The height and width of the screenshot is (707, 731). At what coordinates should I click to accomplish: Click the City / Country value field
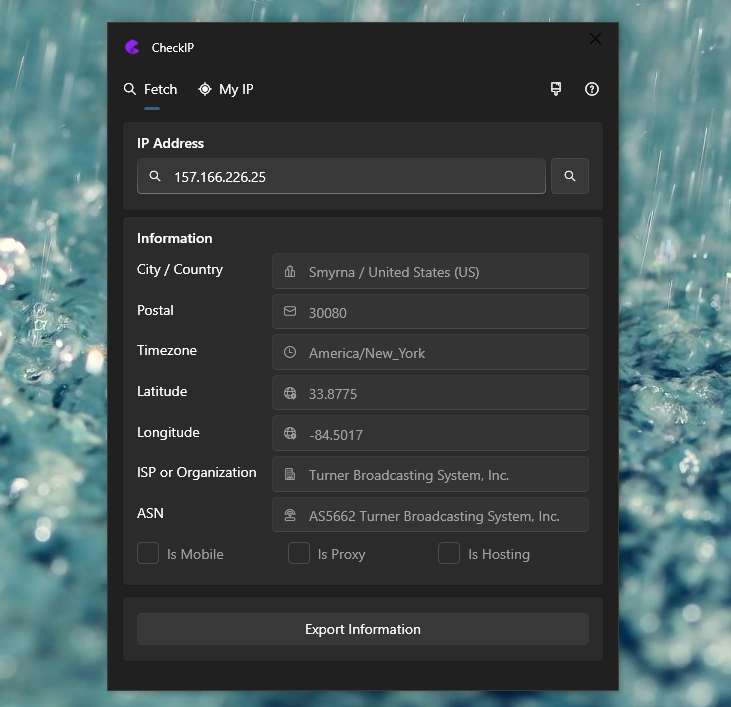[430, 272]
